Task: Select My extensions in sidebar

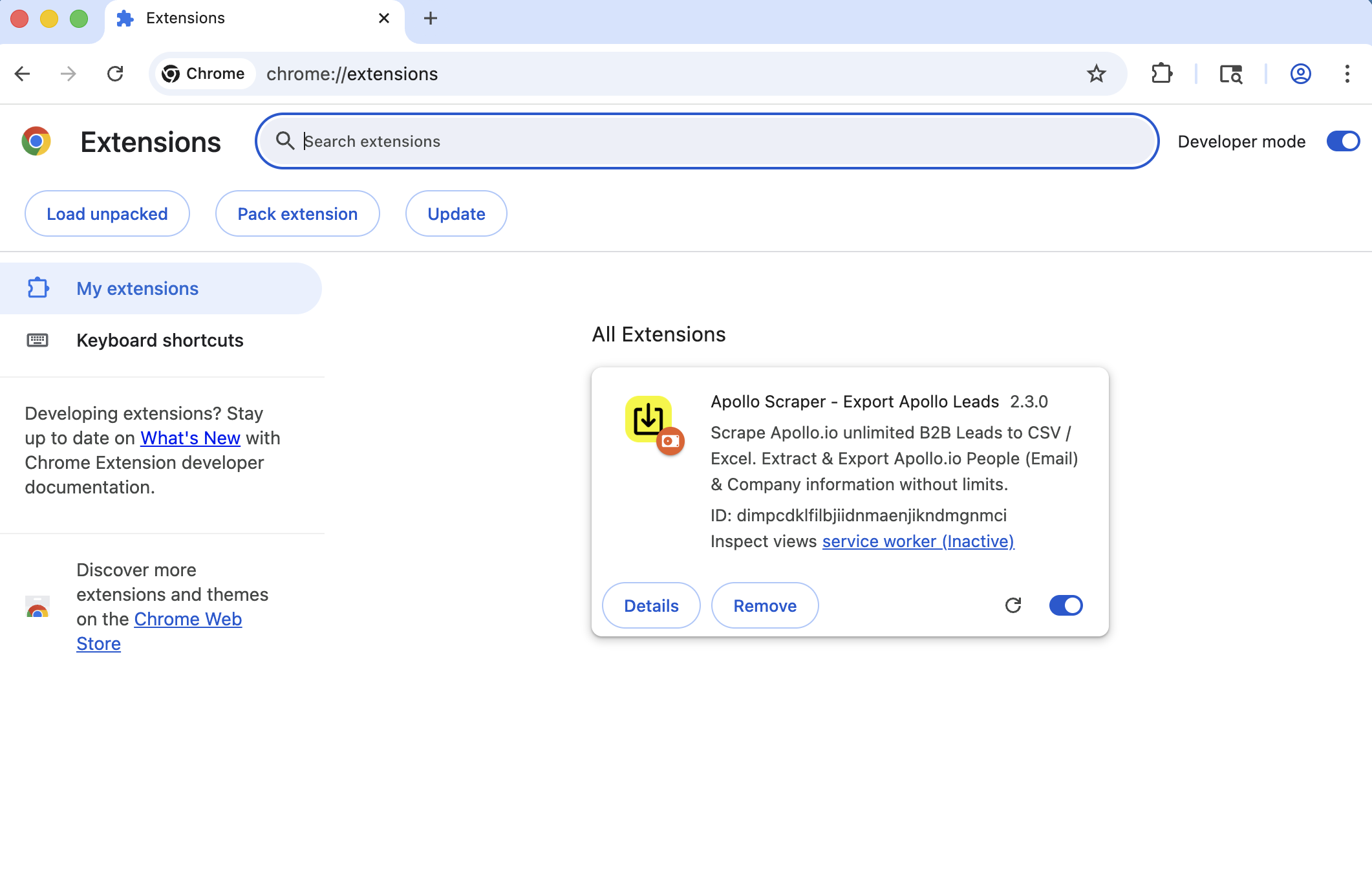Action: [x=160, y=288]
